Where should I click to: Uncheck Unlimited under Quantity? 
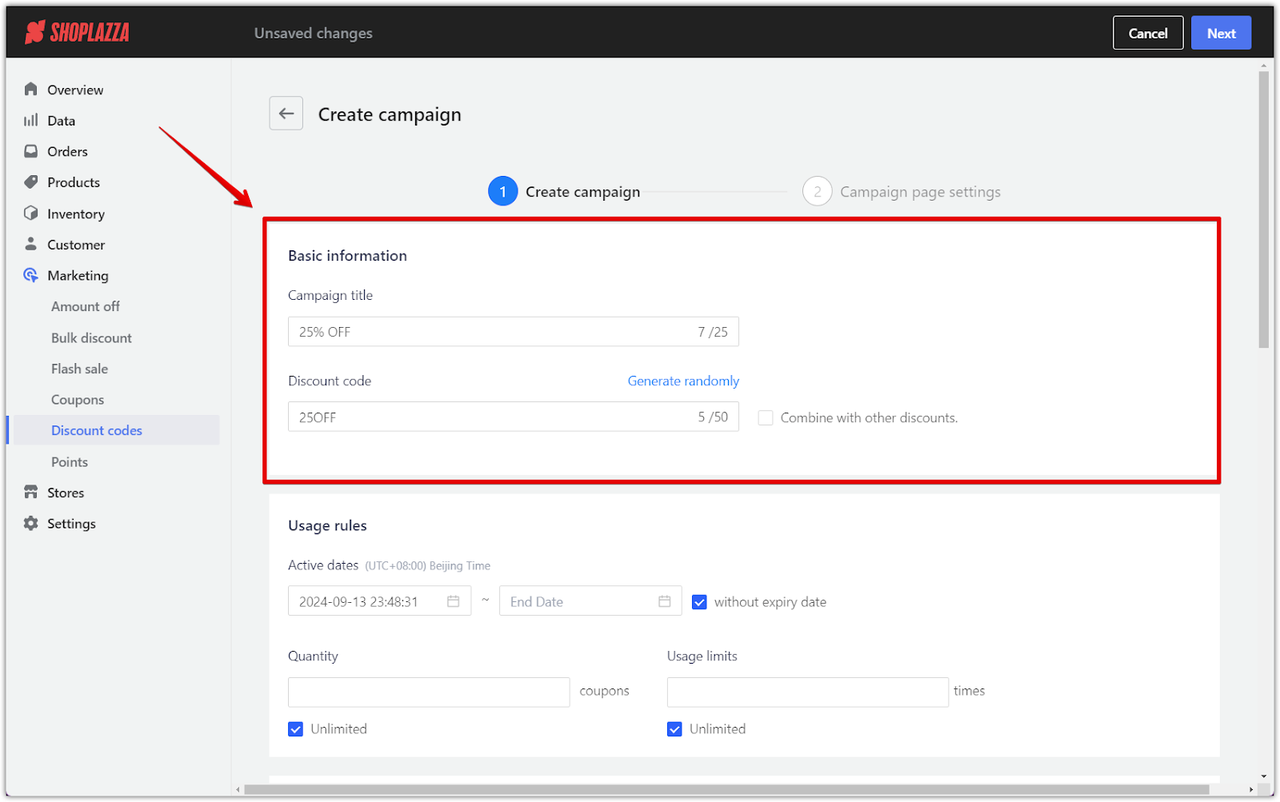295,729
